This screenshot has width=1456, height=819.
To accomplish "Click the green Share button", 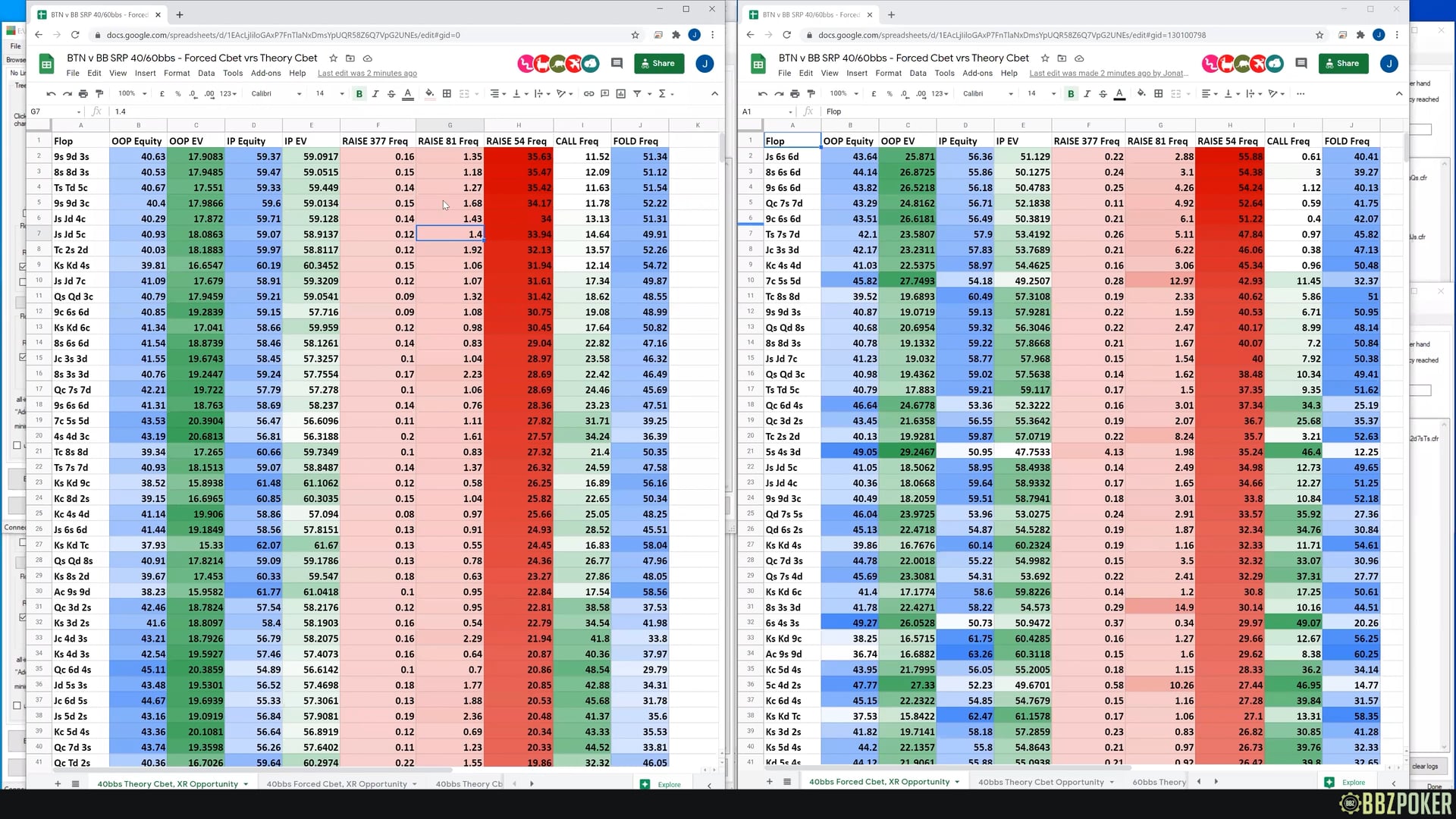I will click(658, 63).
